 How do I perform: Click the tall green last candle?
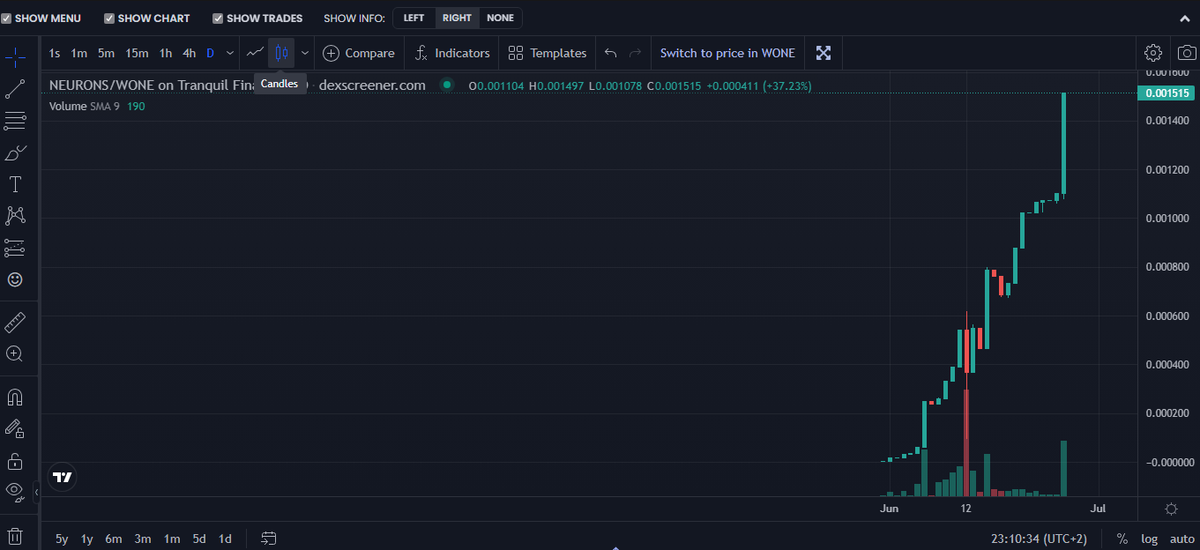[x=1064, y=144]
